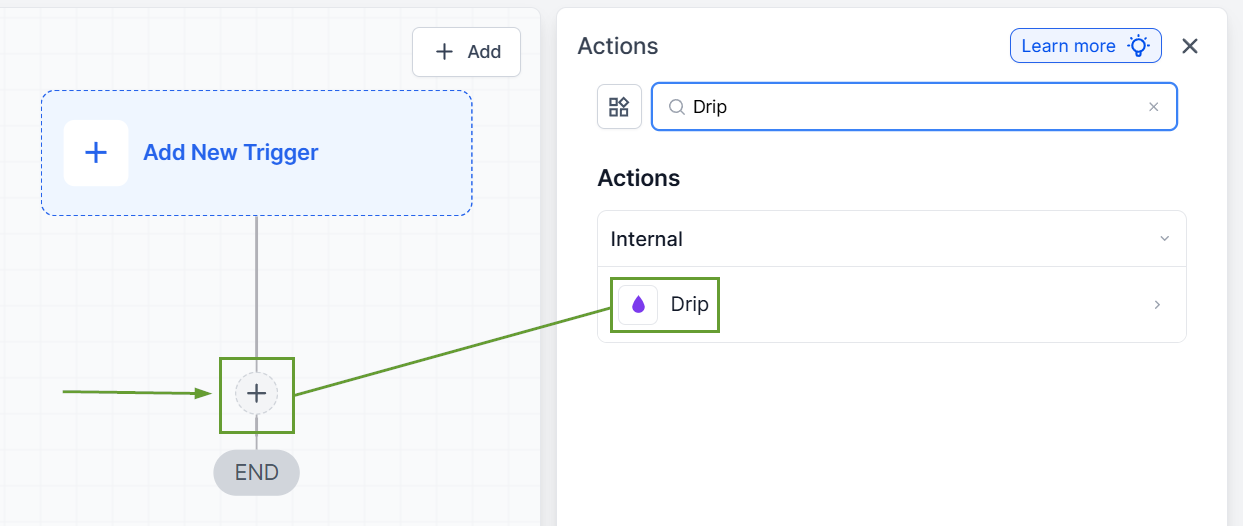
Task: Click the purple Drip droplet icon
Action: point(638,304)
